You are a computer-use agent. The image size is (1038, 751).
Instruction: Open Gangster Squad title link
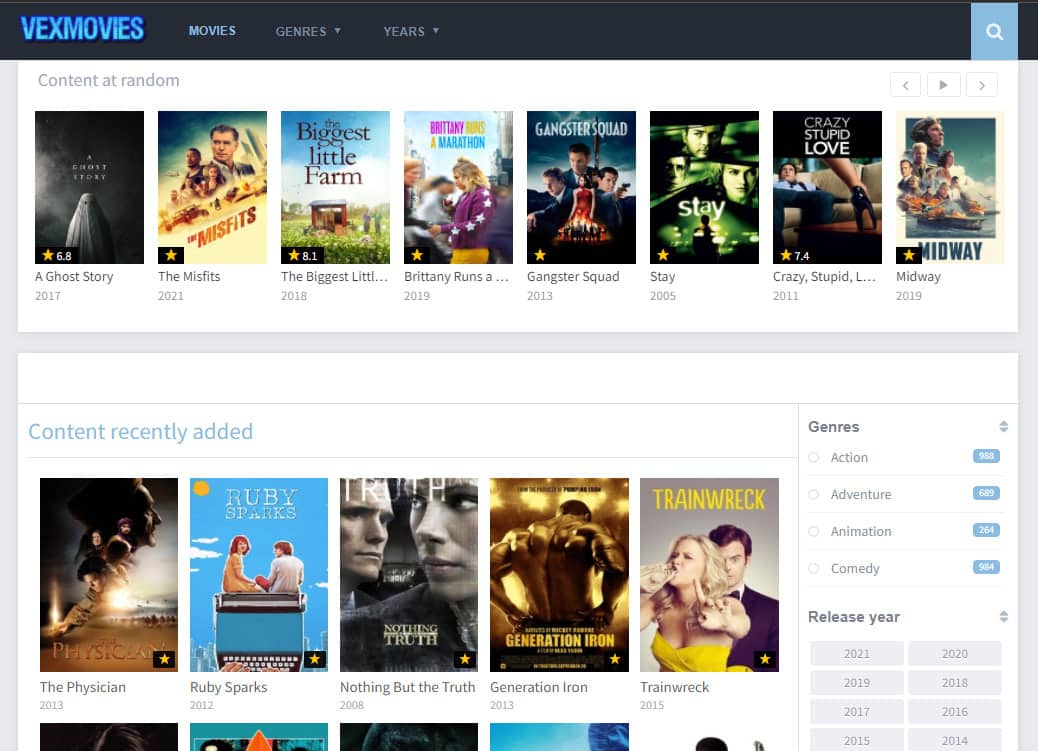[x=573, y=277]
